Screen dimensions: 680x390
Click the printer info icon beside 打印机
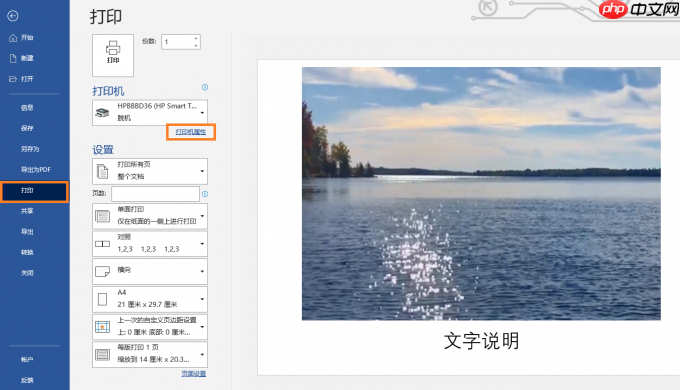click(205, 87)
